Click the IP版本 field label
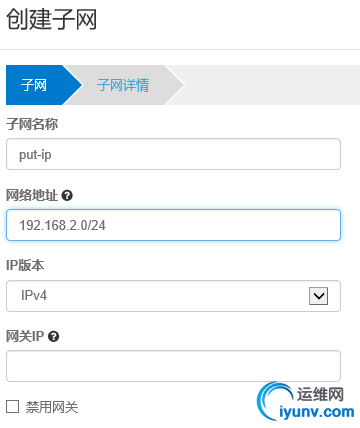Image resolution: width=360 pixels, height=428 pixels. point(25,266)
